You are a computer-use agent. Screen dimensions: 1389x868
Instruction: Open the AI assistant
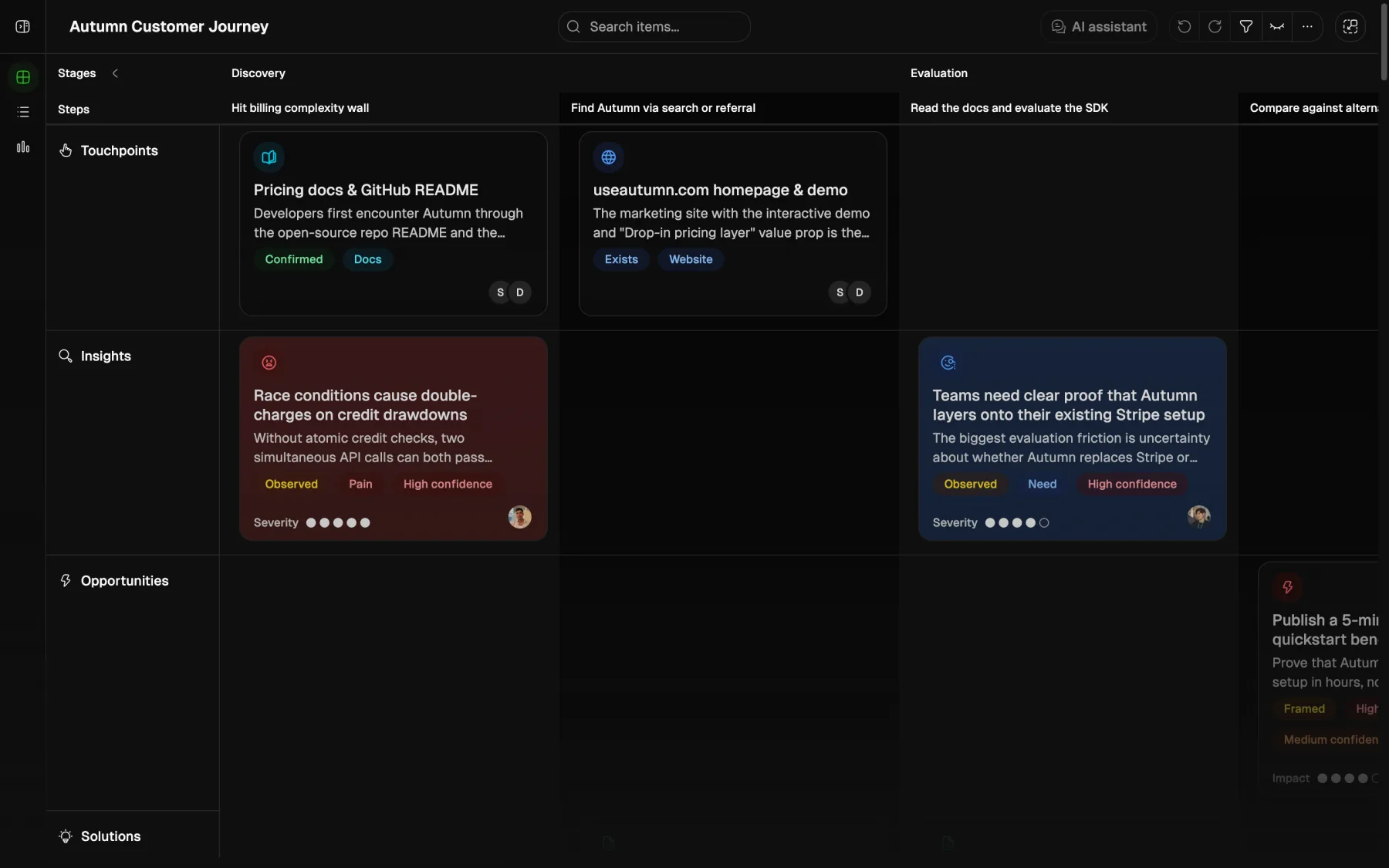1099,26
